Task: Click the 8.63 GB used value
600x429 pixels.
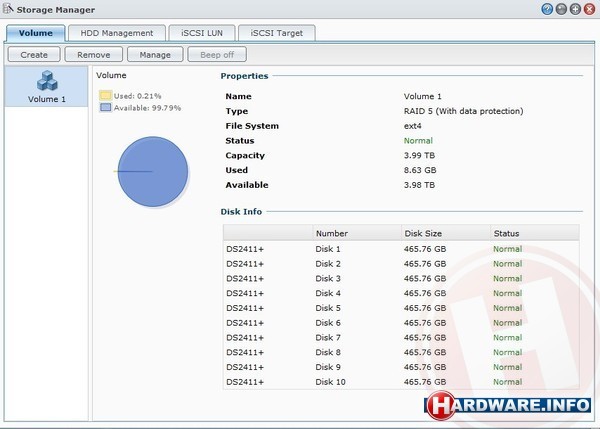Action: (420, 170)
